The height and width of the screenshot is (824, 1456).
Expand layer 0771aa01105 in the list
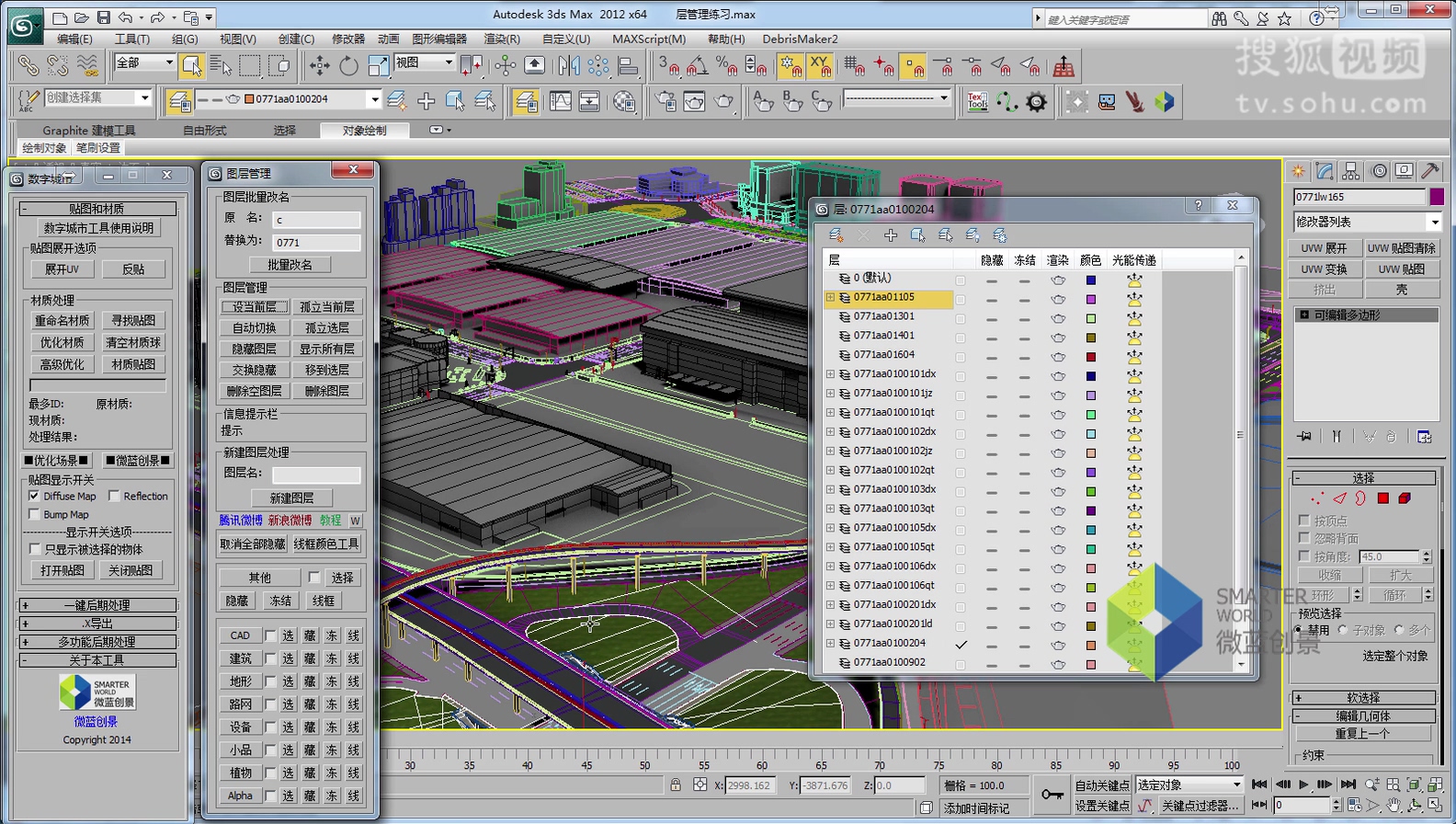tap(830, 297)
